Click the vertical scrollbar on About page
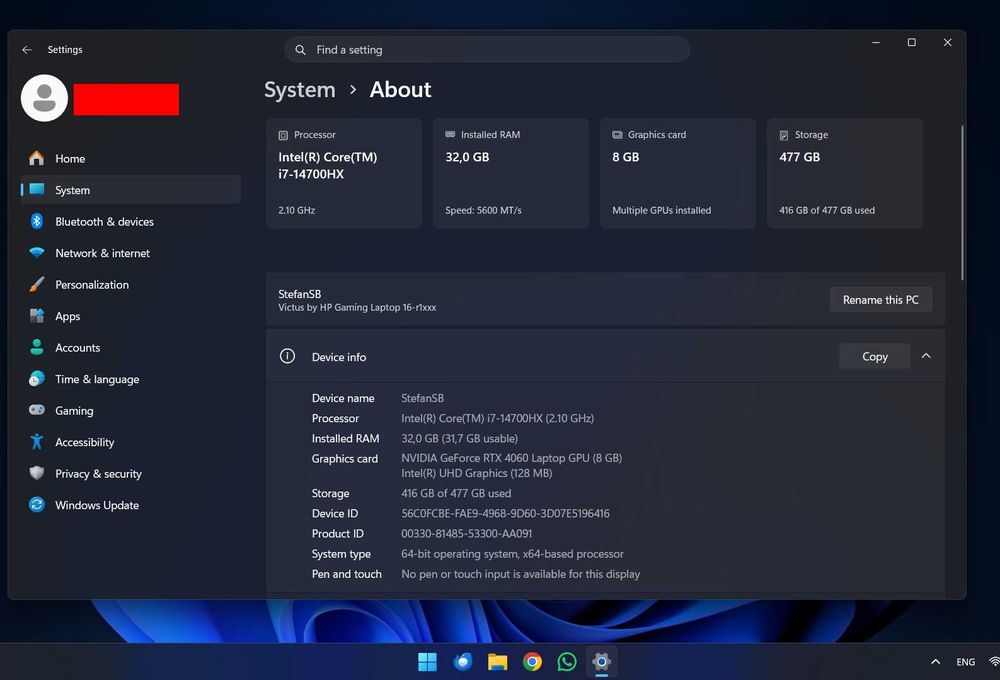Image resolution: width=1000 pixels, height=680 pixels. tap(962, 203)
